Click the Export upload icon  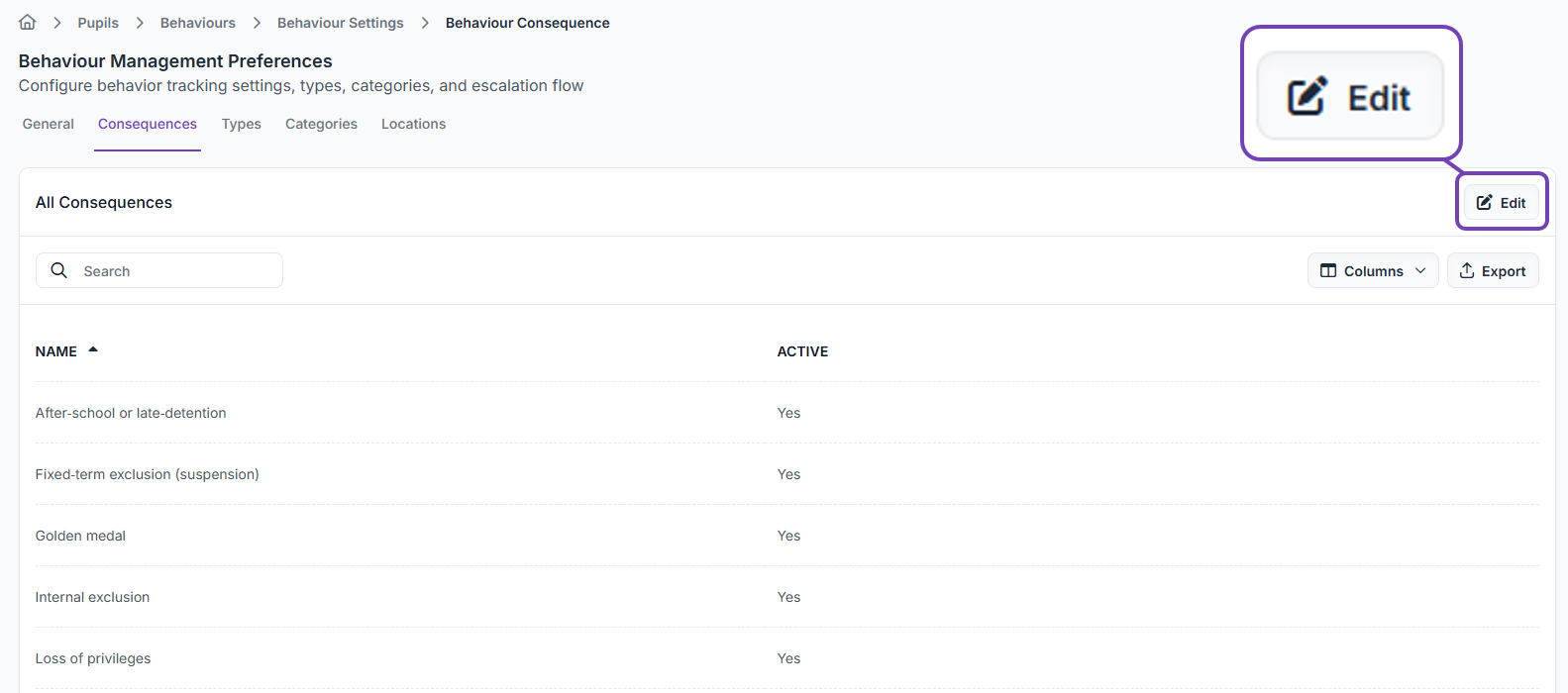(x=1467, y=271)
